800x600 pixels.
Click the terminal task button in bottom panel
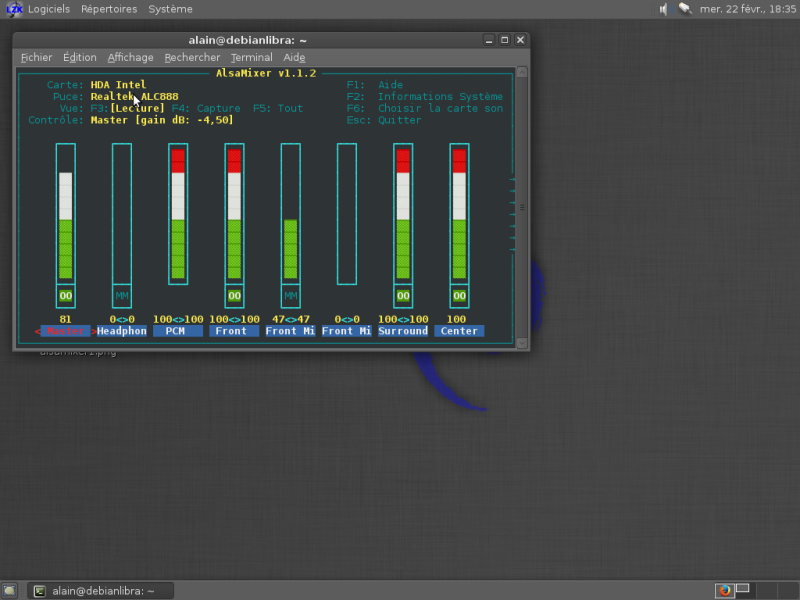click(x=100, y=591)
